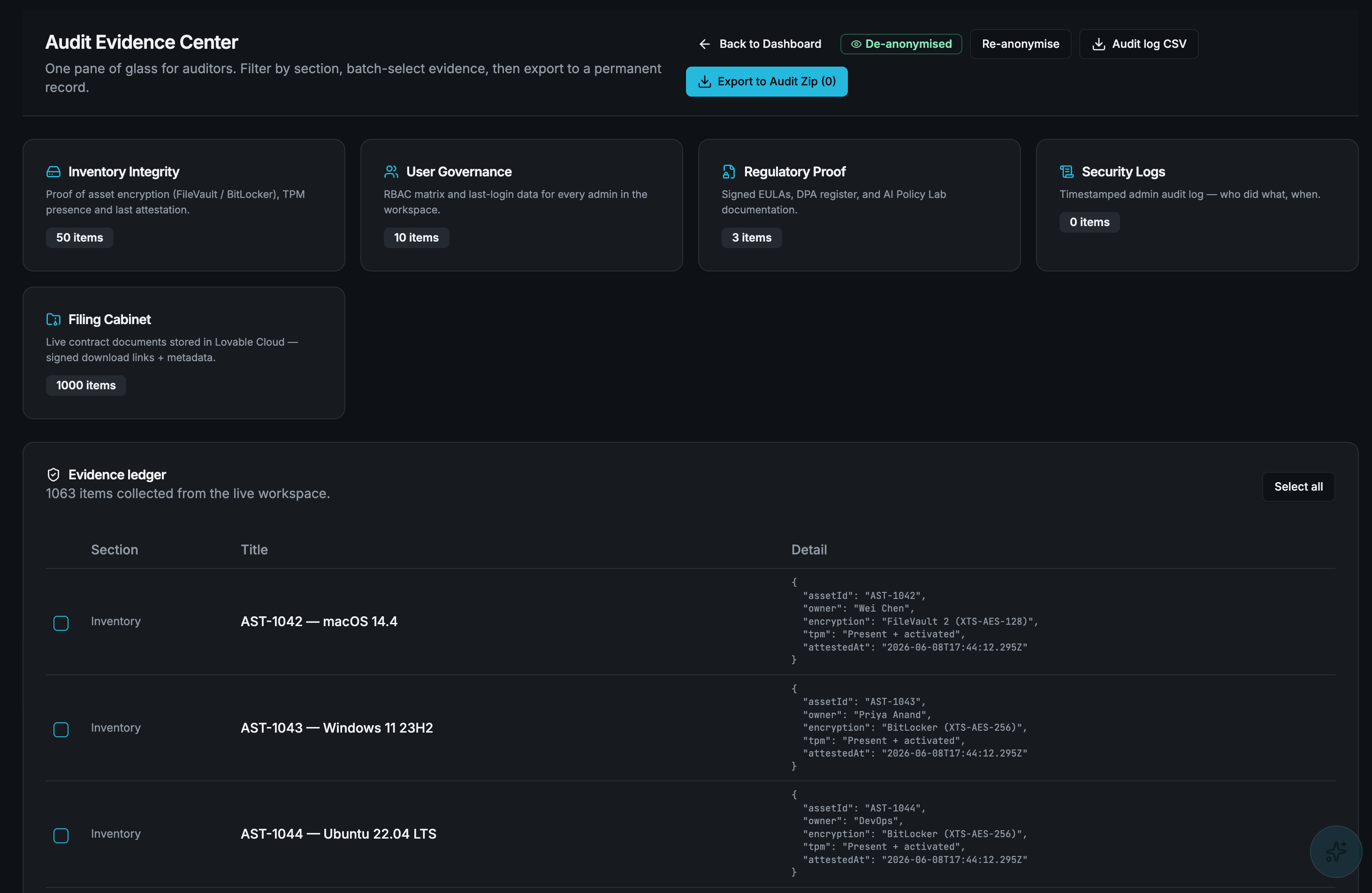
Task: Open the sparkle AI assistant floating button
Action: point(1336,852)
